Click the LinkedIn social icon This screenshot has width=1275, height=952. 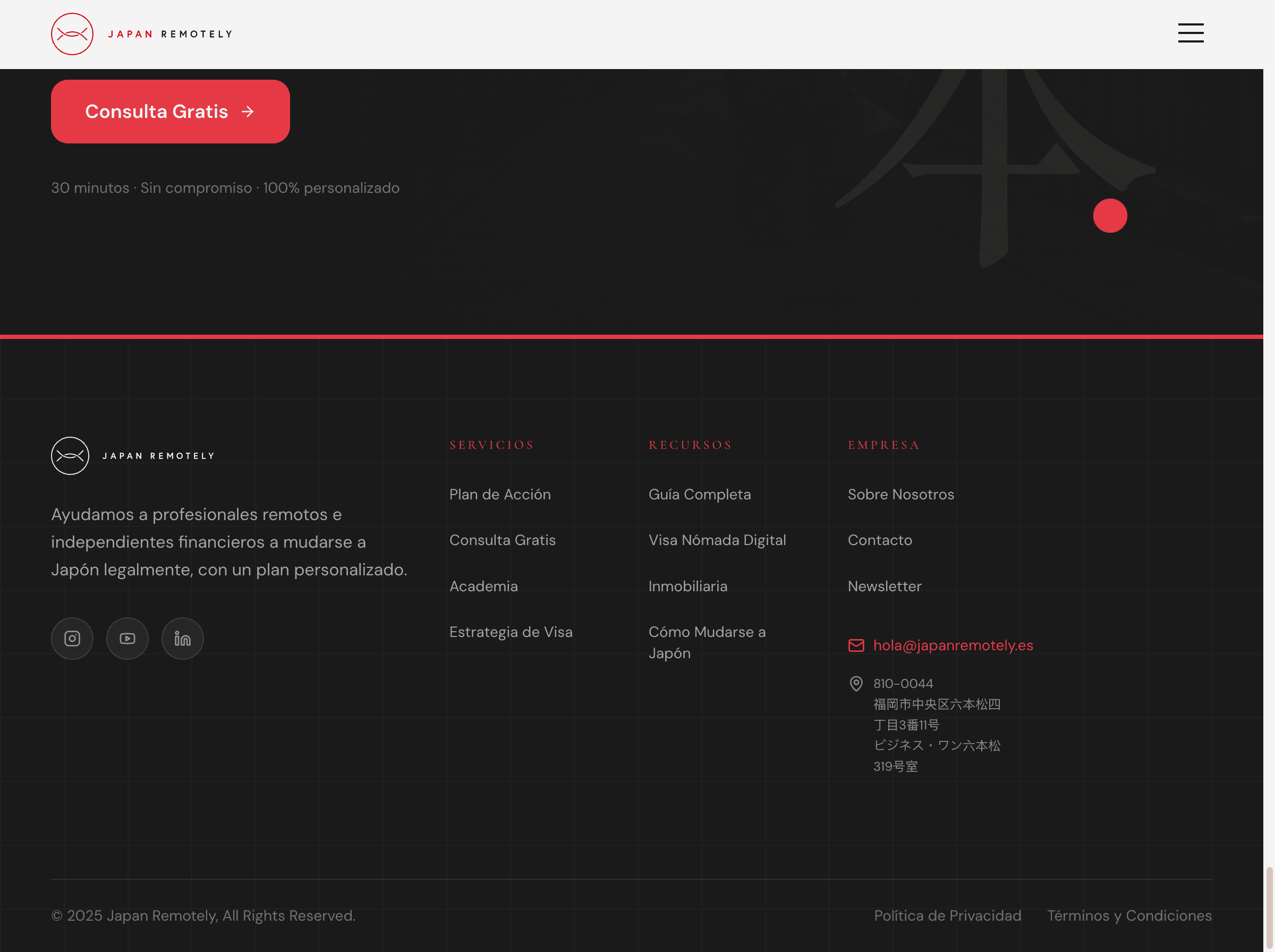click(183, 639)
